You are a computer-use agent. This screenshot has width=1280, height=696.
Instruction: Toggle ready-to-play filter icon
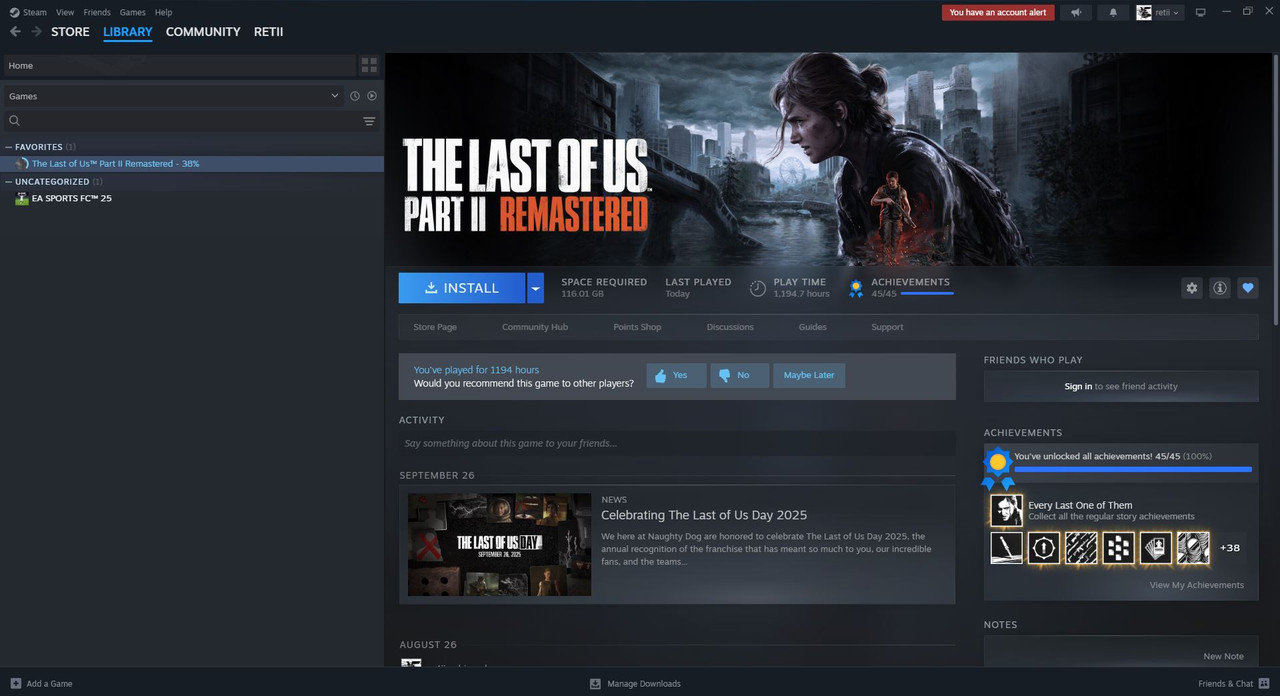[x=372, y=96]
